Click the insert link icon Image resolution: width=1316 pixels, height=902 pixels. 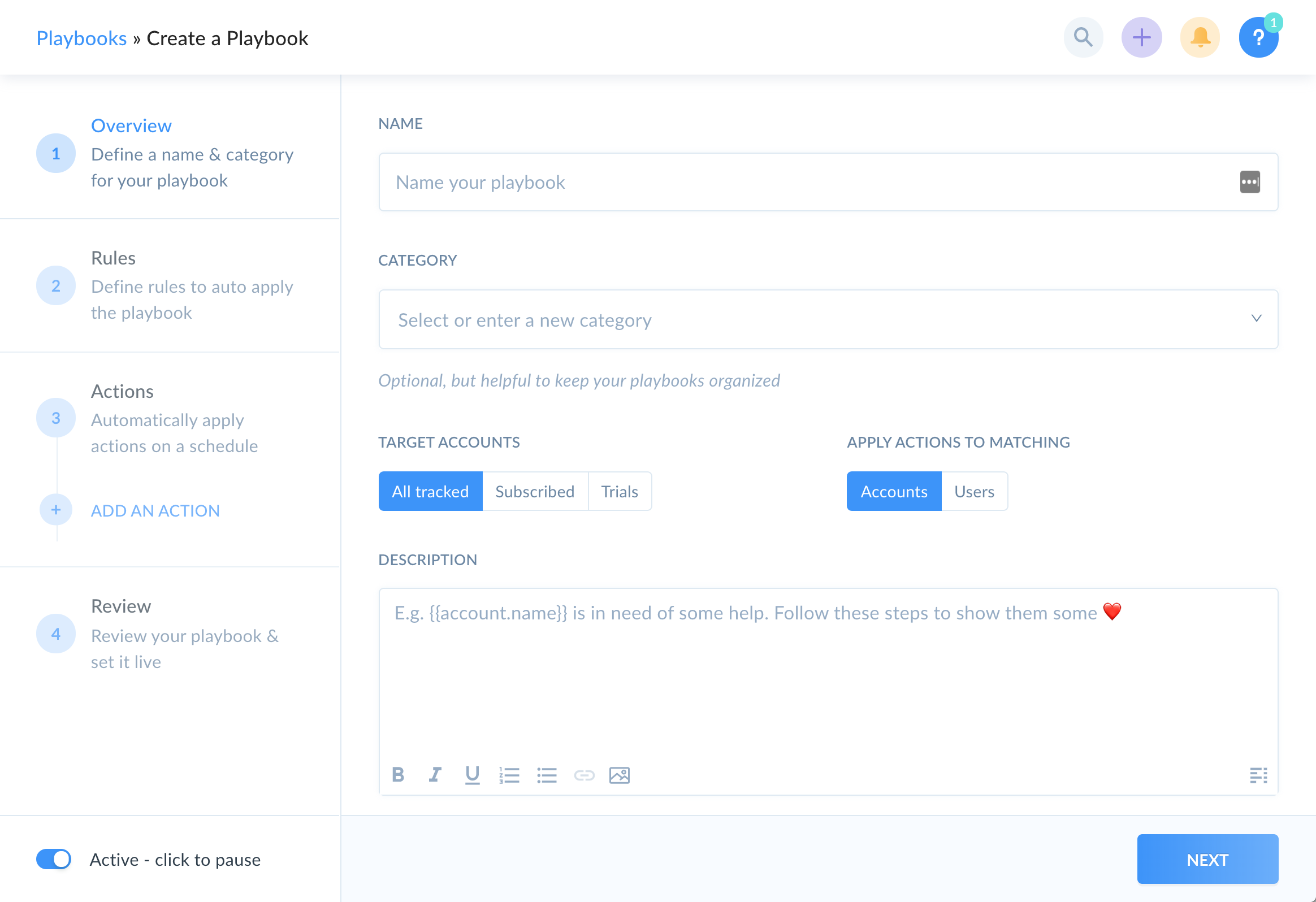coord(584,775)
